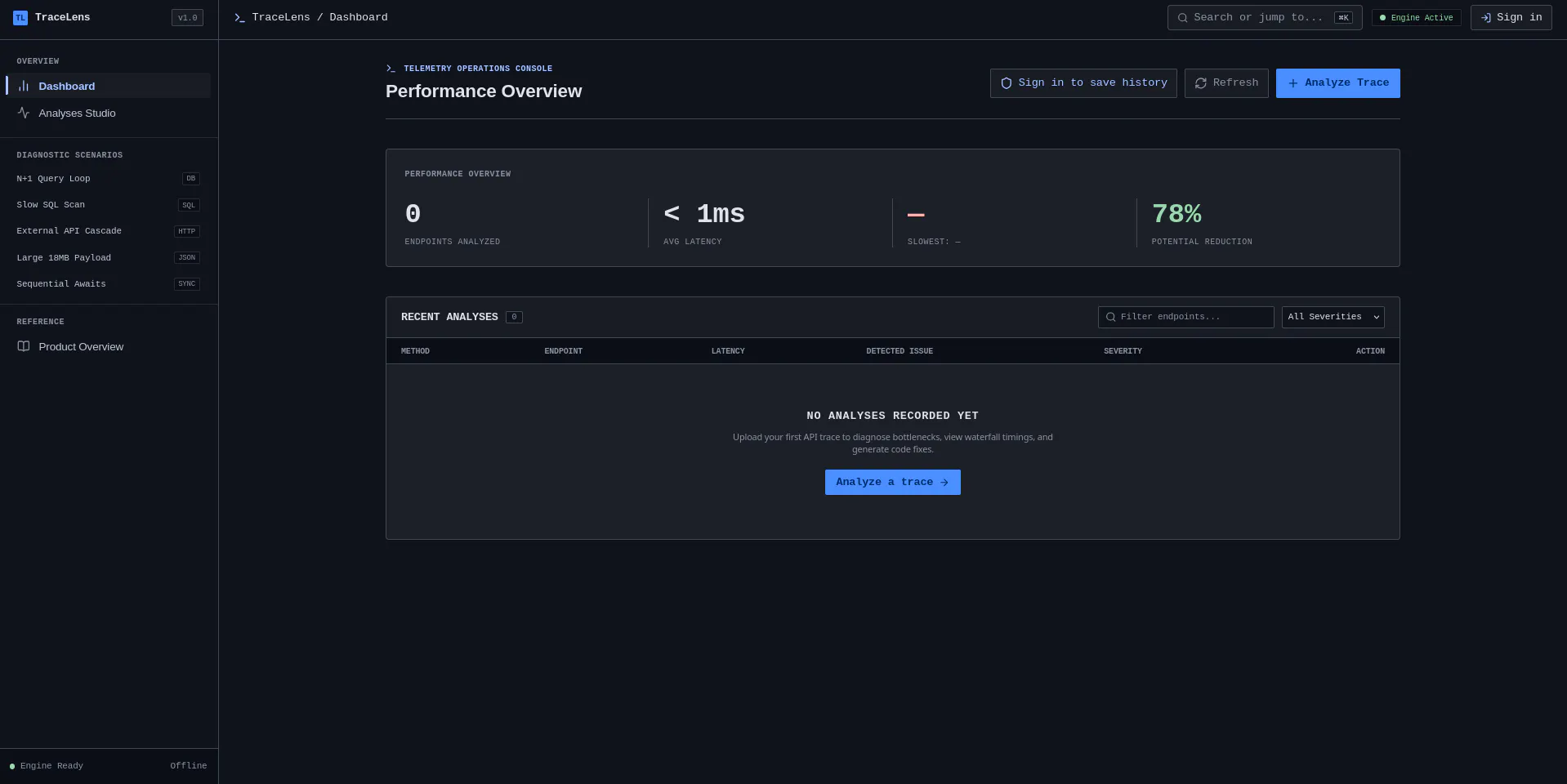Click the Sign in button in header
This screenshot has height=784, width=1567.
pyautogui.click(x=1511, y=18)
